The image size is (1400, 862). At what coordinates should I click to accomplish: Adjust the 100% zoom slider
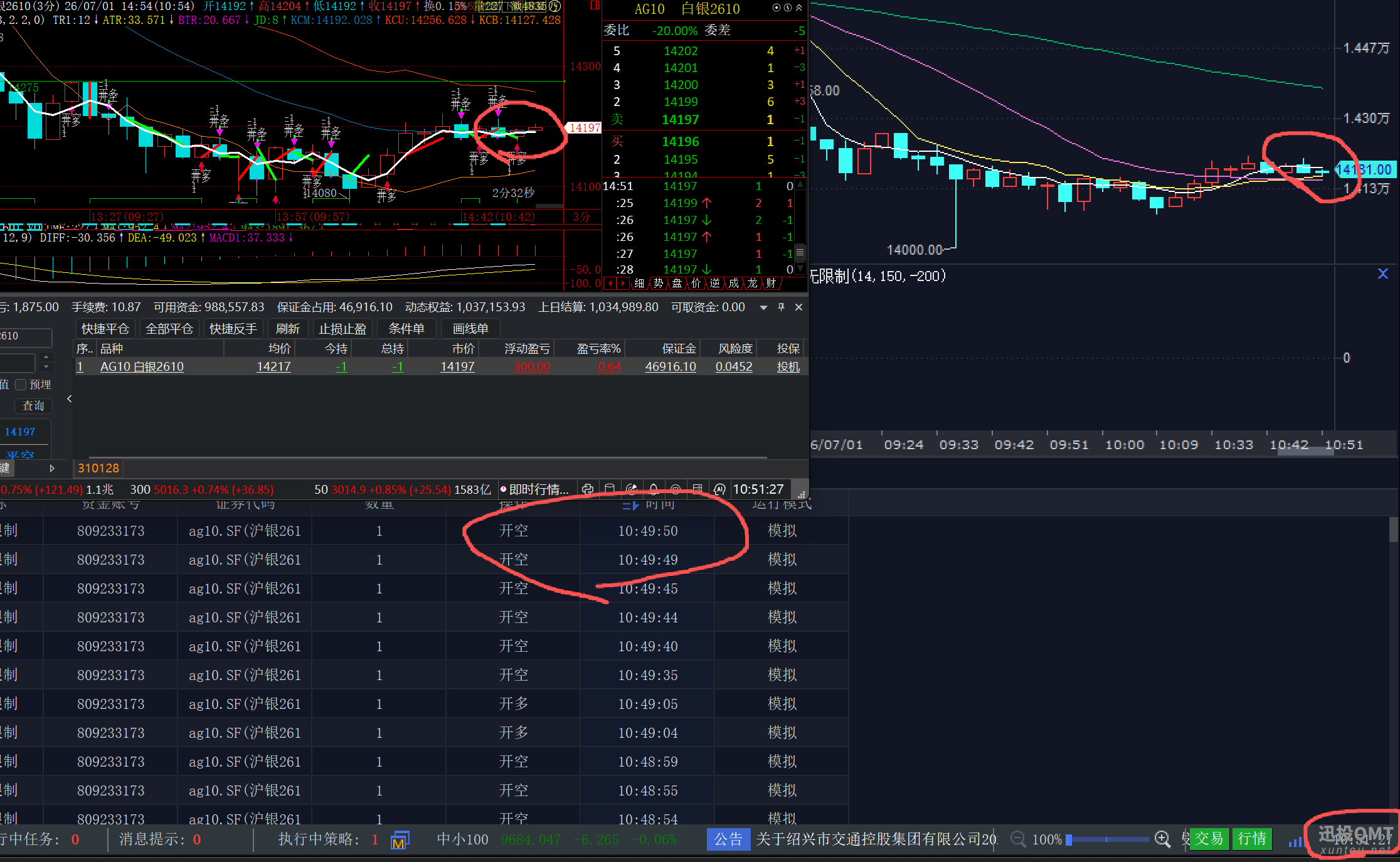click(x=1108, y=839)
